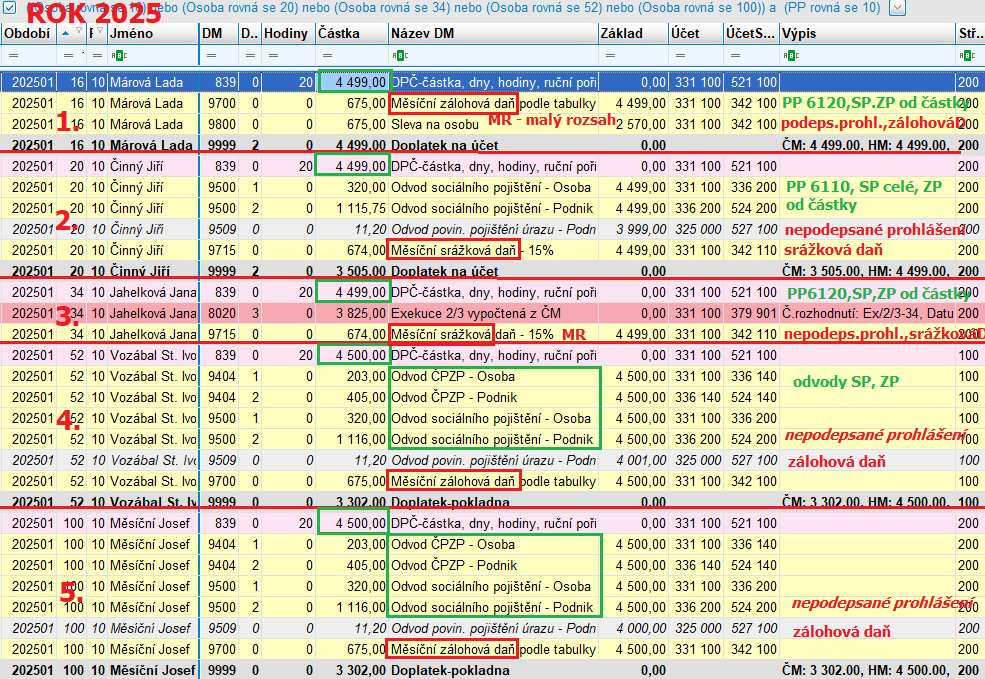
Task: Click the equals operator icon under Základ
Action: click(x=610, y=56)
